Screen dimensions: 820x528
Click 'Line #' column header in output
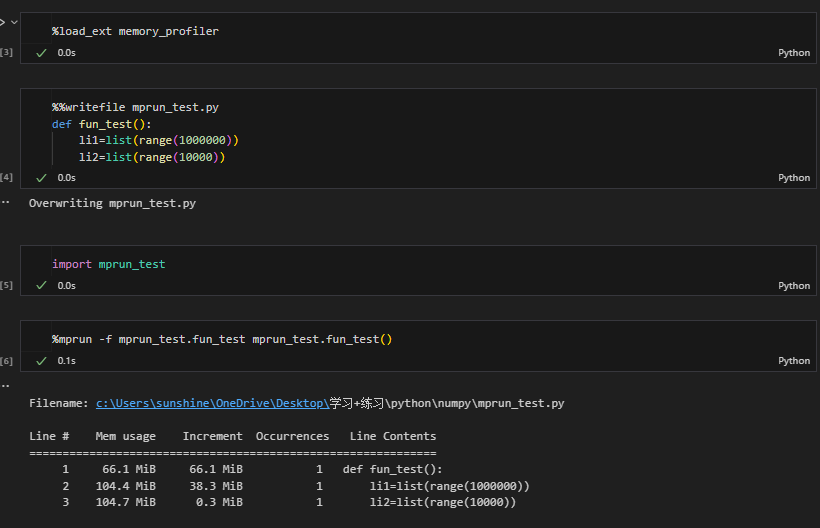click(x=49, y=436)
